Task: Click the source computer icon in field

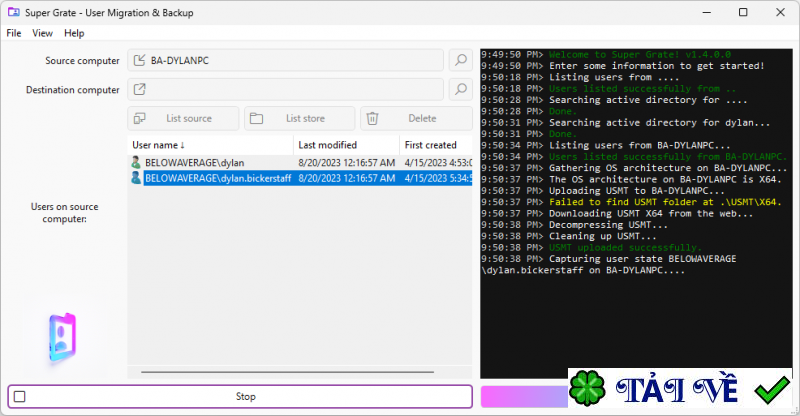Action: (139, 60)
